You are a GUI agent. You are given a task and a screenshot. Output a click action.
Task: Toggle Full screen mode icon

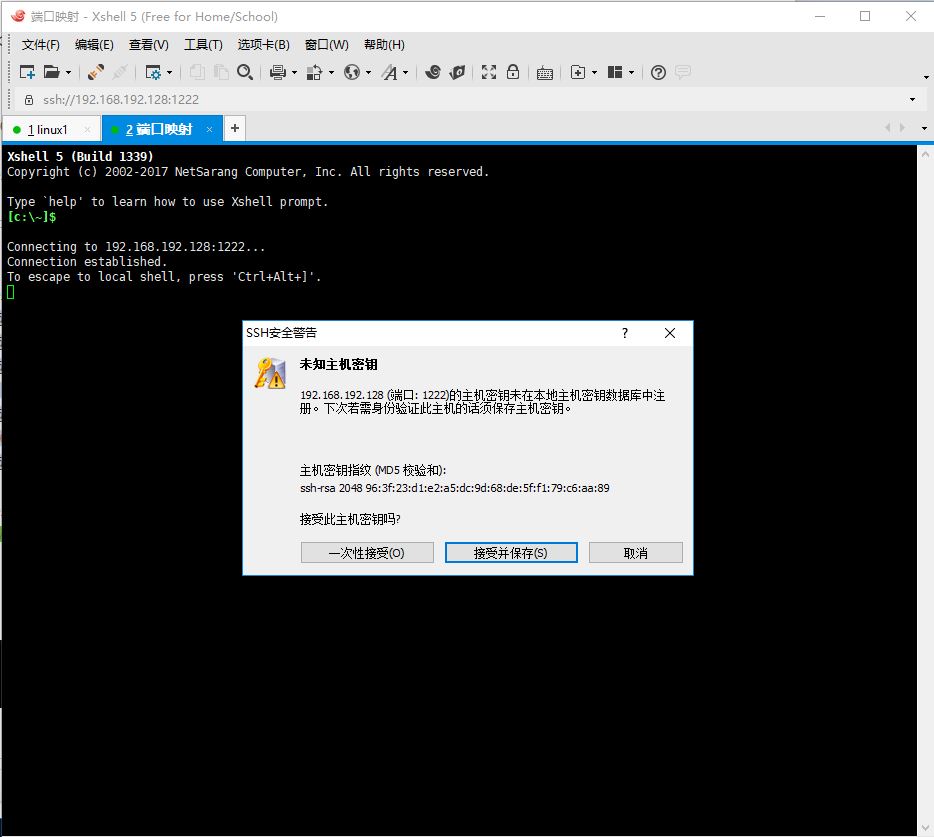(489, 72)
